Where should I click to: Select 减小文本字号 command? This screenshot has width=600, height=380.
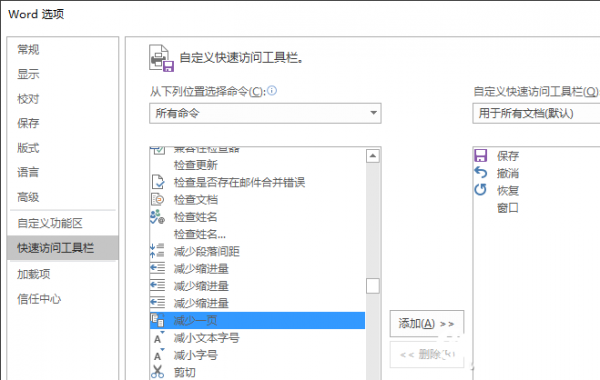coord(207,338)
